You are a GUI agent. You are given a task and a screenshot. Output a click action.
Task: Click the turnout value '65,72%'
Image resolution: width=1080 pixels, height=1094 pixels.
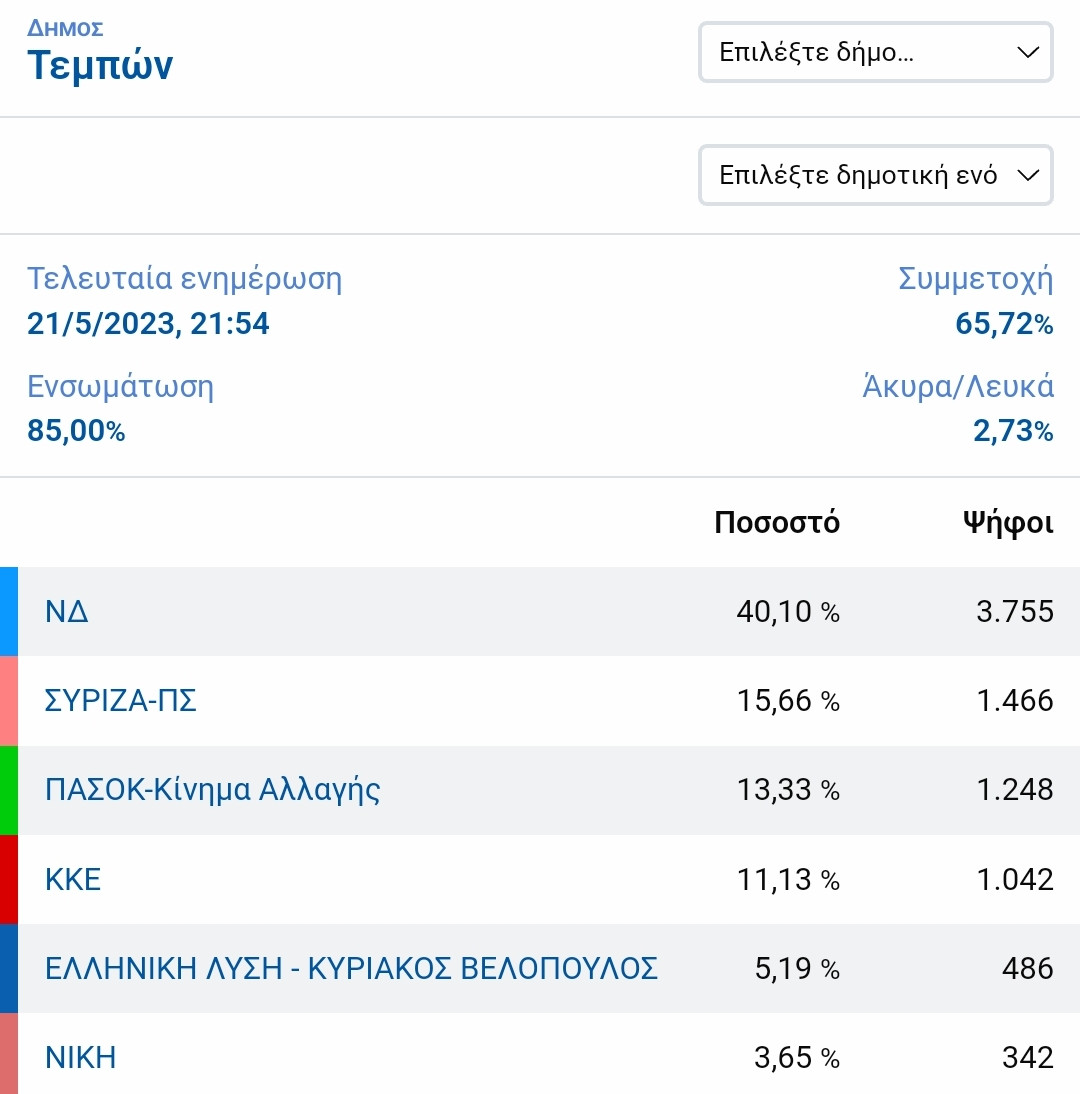tap(1004, 324)
